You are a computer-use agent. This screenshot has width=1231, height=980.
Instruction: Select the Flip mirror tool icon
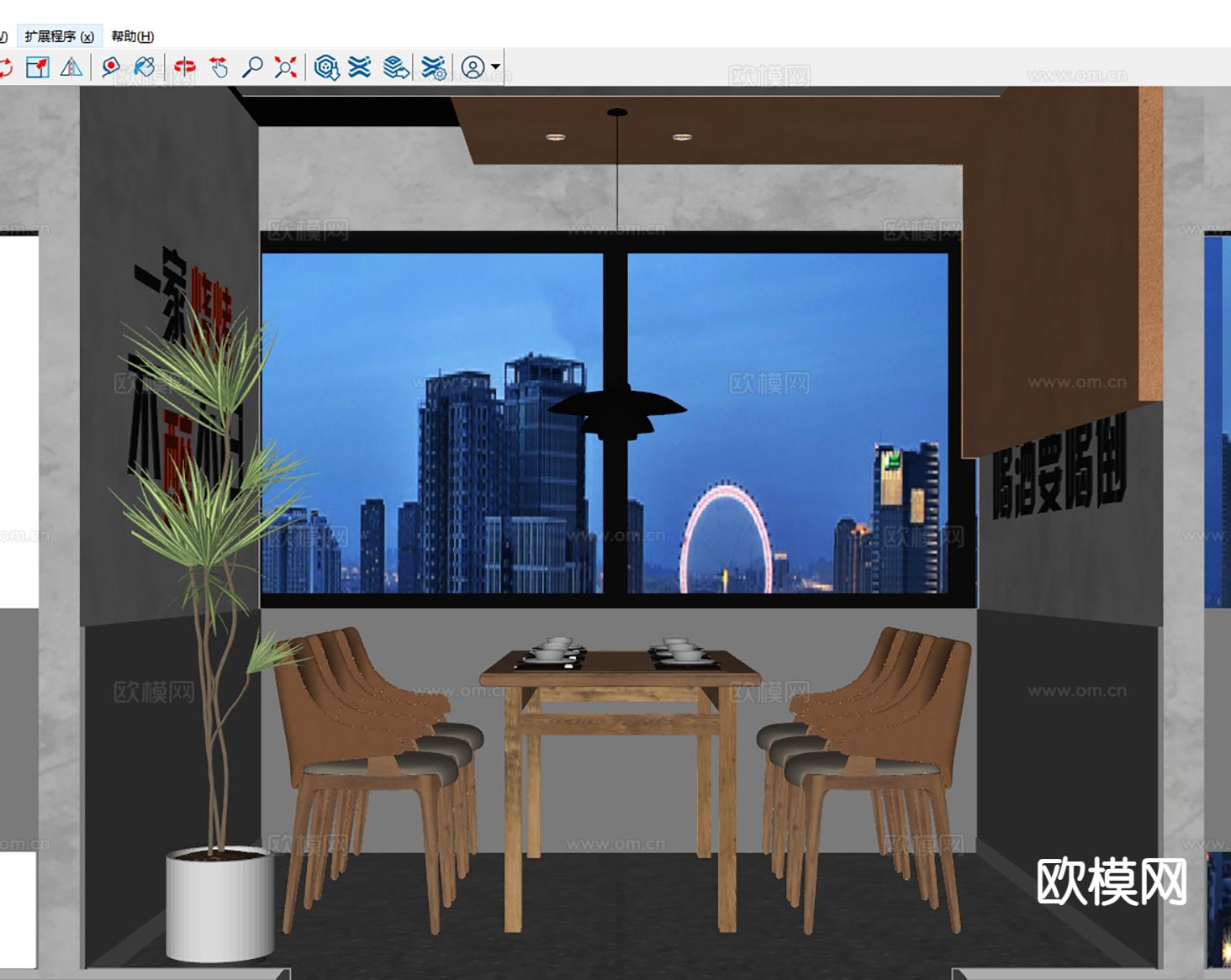click(x=71, y=67)
